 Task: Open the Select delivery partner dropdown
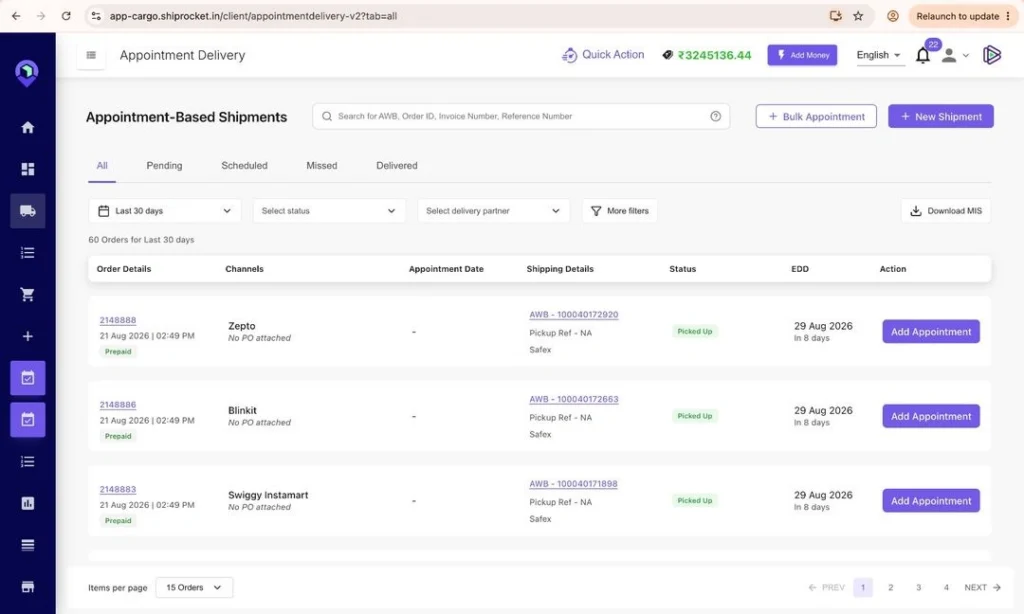(494, 211)
